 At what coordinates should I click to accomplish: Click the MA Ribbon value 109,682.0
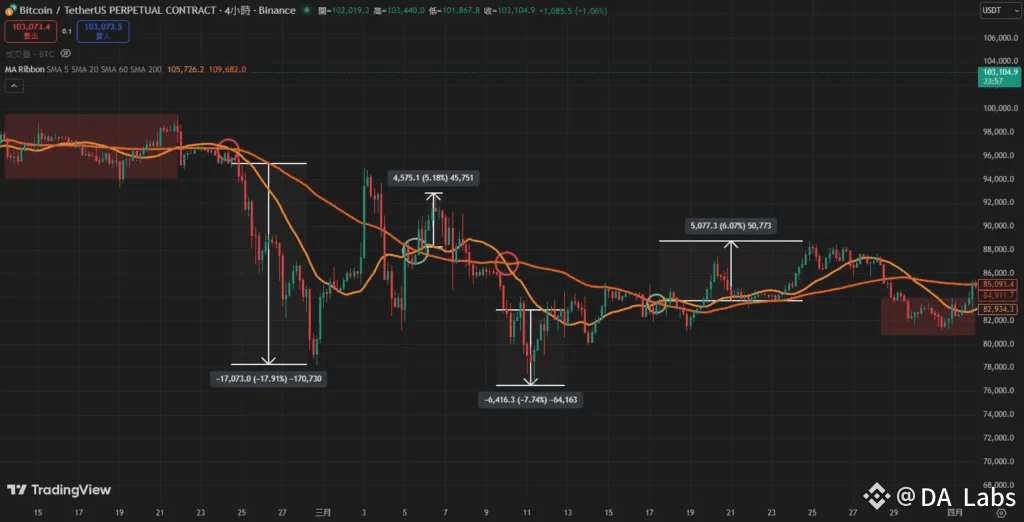[x=227, y=69]
